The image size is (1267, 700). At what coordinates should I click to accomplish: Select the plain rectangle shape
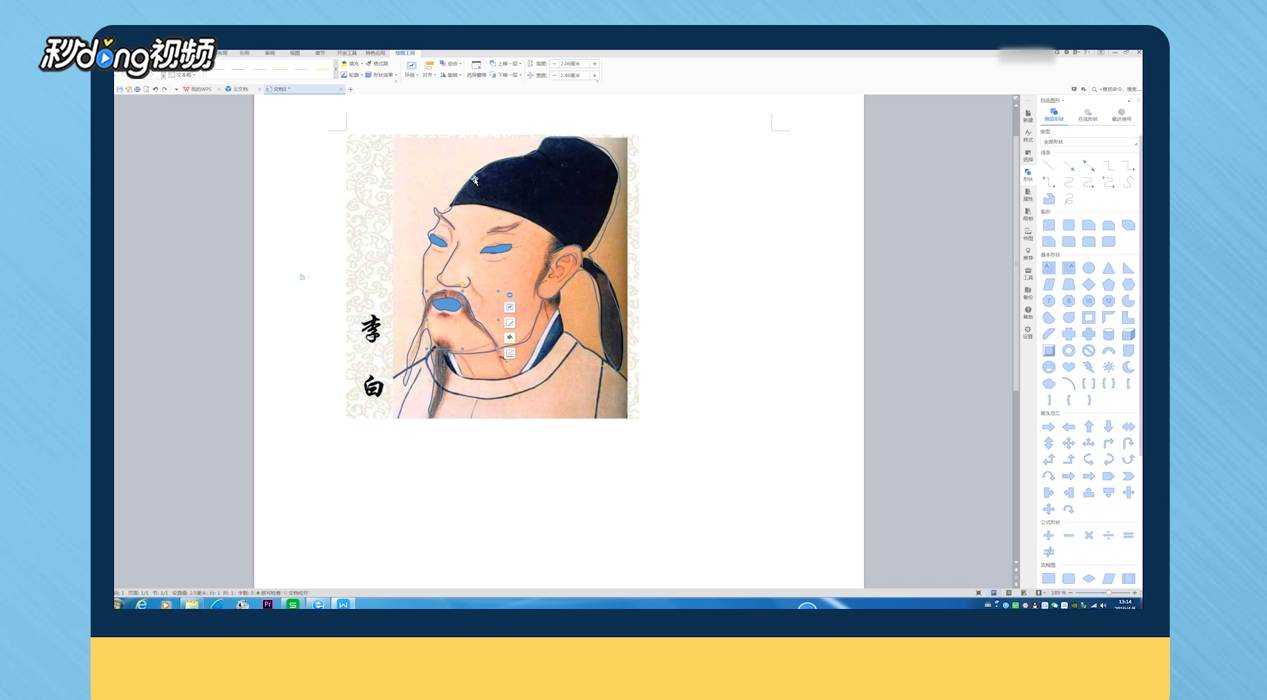1049,225
